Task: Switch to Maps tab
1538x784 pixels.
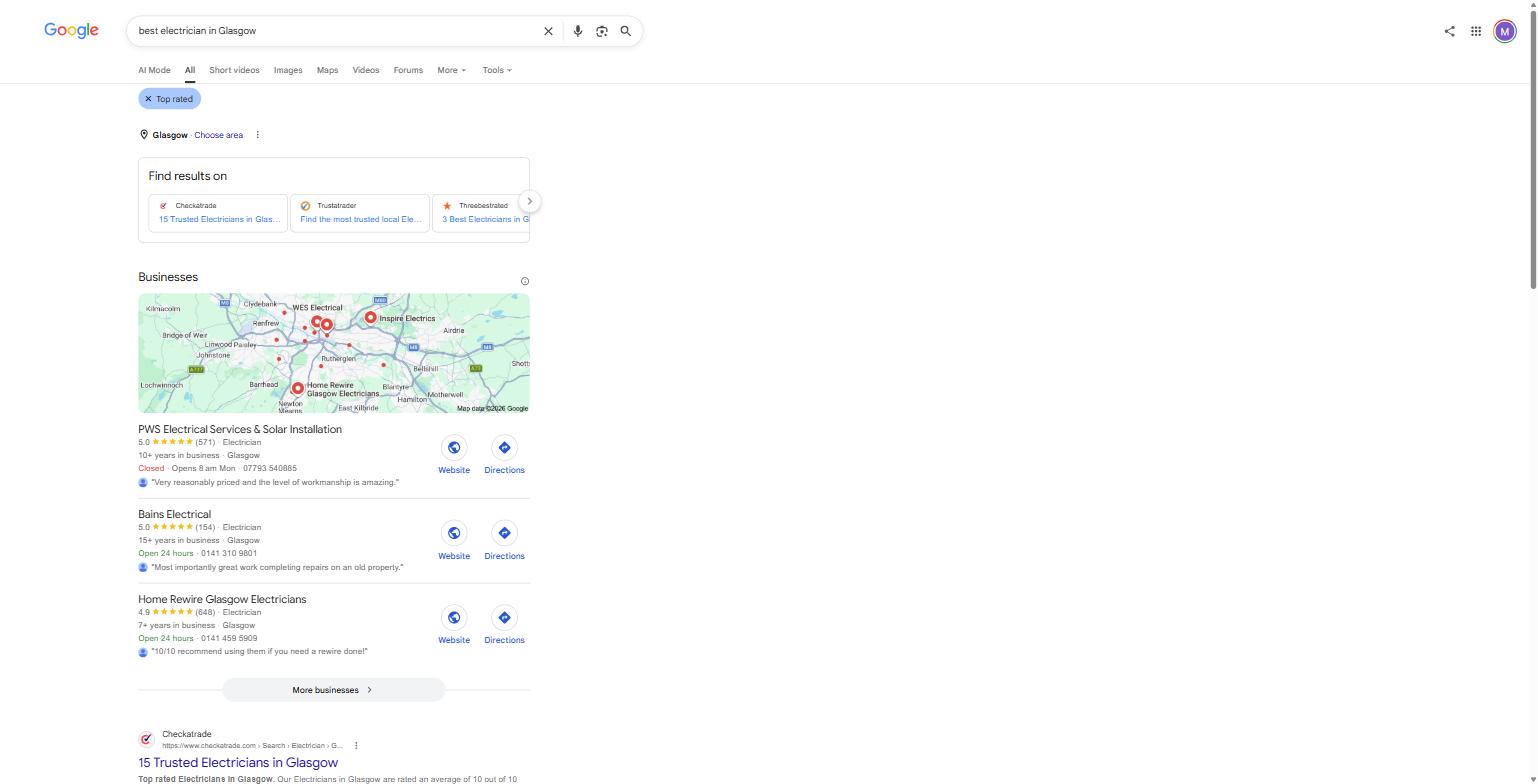Action: [x=327, y=70]
